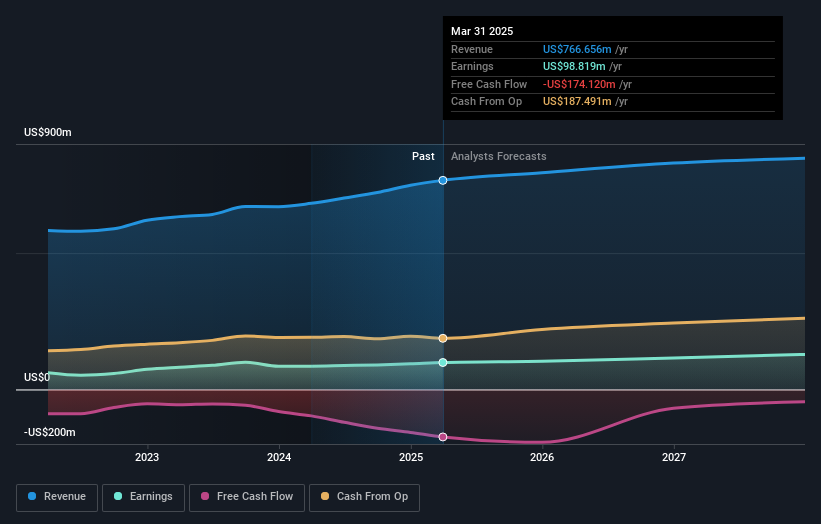This screenshot has width=821, height=524.
Task: Click the 2027 x-axis label
Action: click(674, 457)
